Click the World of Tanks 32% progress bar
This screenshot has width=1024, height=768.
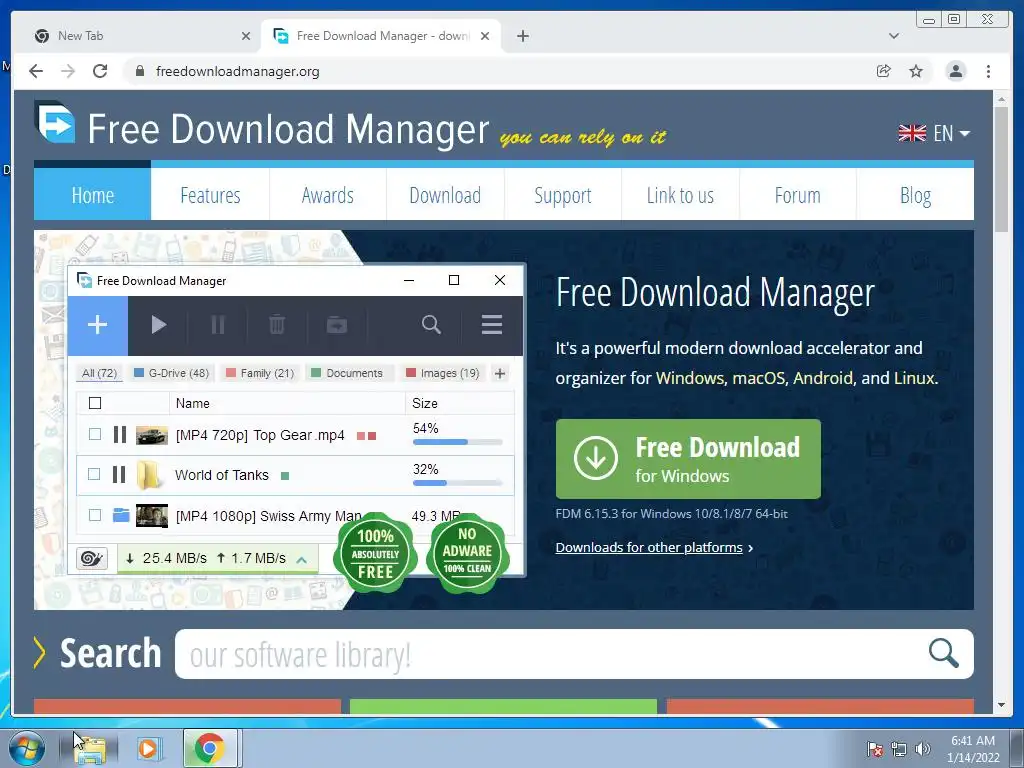pos(457,483)
